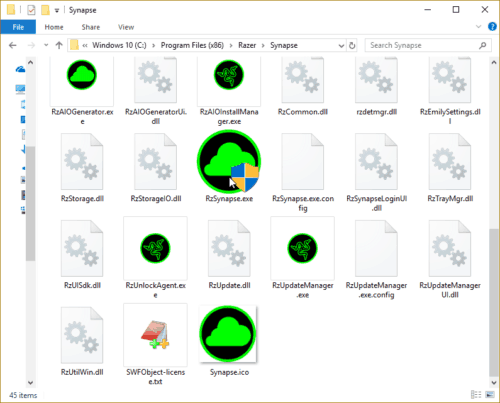Screen dimensions: 500x403
Task: Go up one folder level
Action: pos(59,45)
